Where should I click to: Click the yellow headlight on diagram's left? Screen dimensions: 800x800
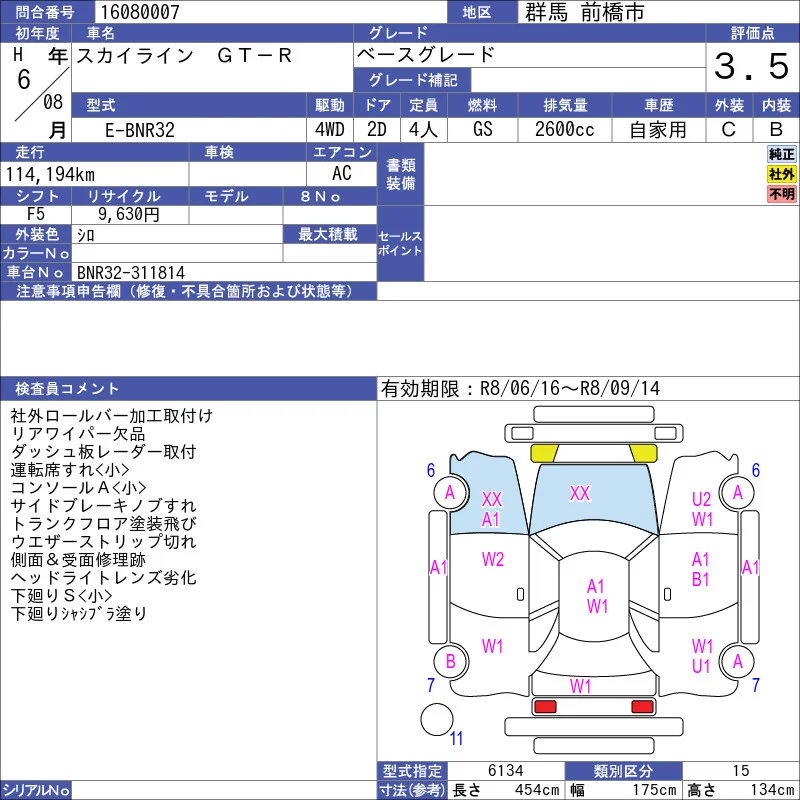pyautogui.click(x=544, y=453)
